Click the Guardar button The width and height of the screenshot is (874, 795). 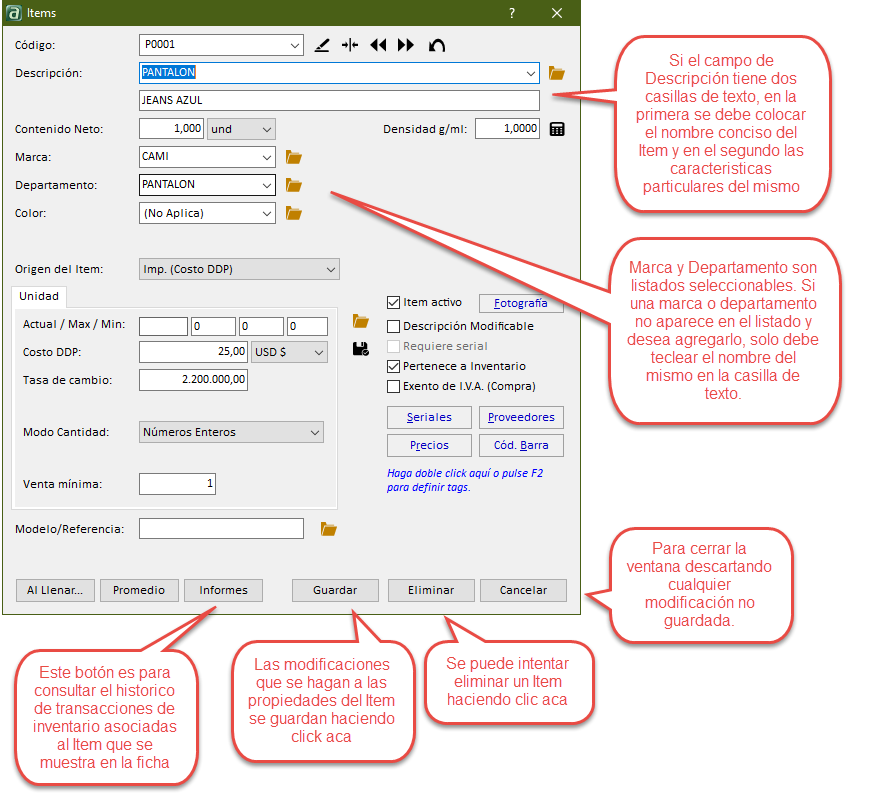335,590
